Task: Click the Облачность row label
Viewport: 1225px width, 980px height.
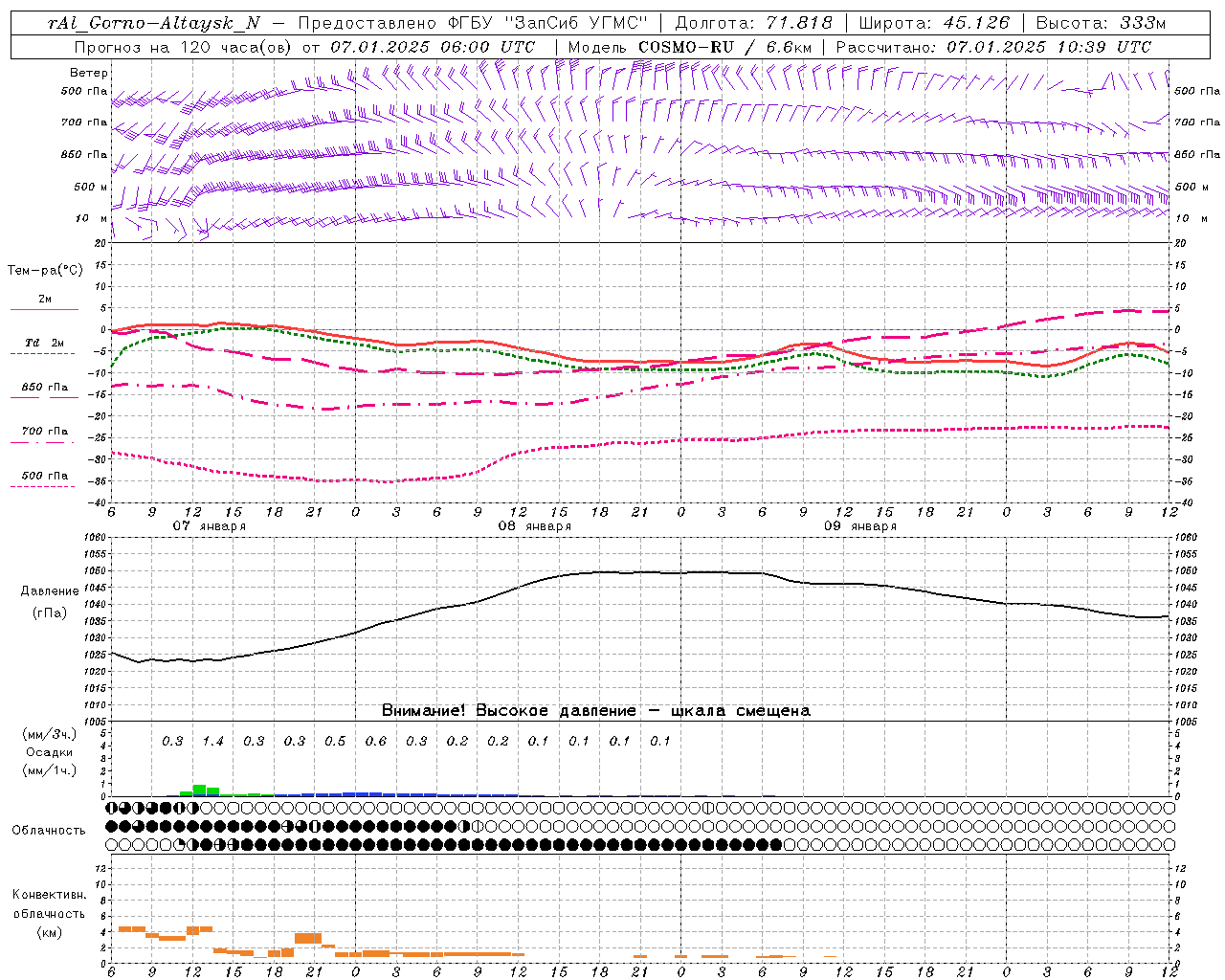Action: pos(49,830)
